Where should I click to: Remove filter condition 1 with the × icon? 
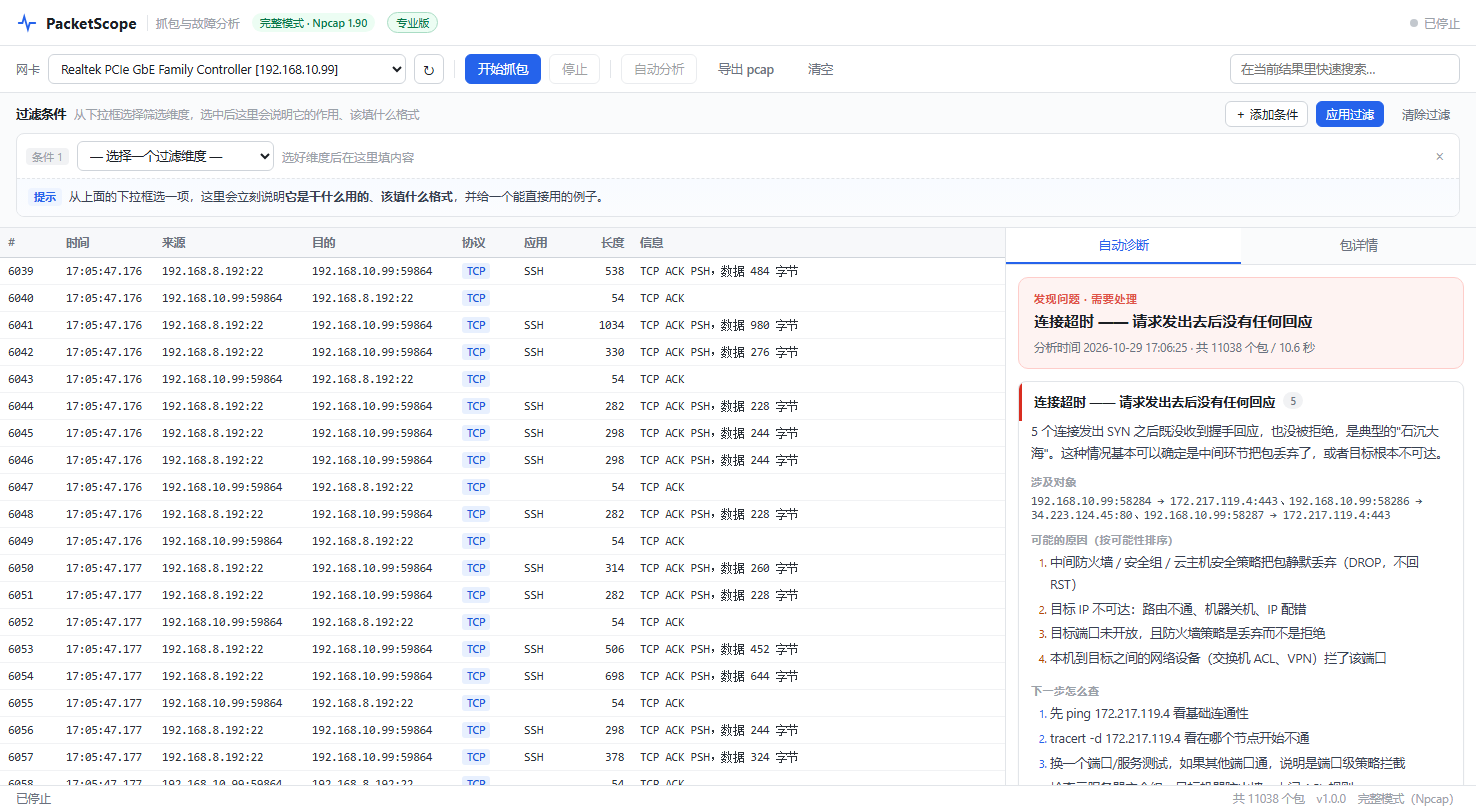tap(1440, 157)
